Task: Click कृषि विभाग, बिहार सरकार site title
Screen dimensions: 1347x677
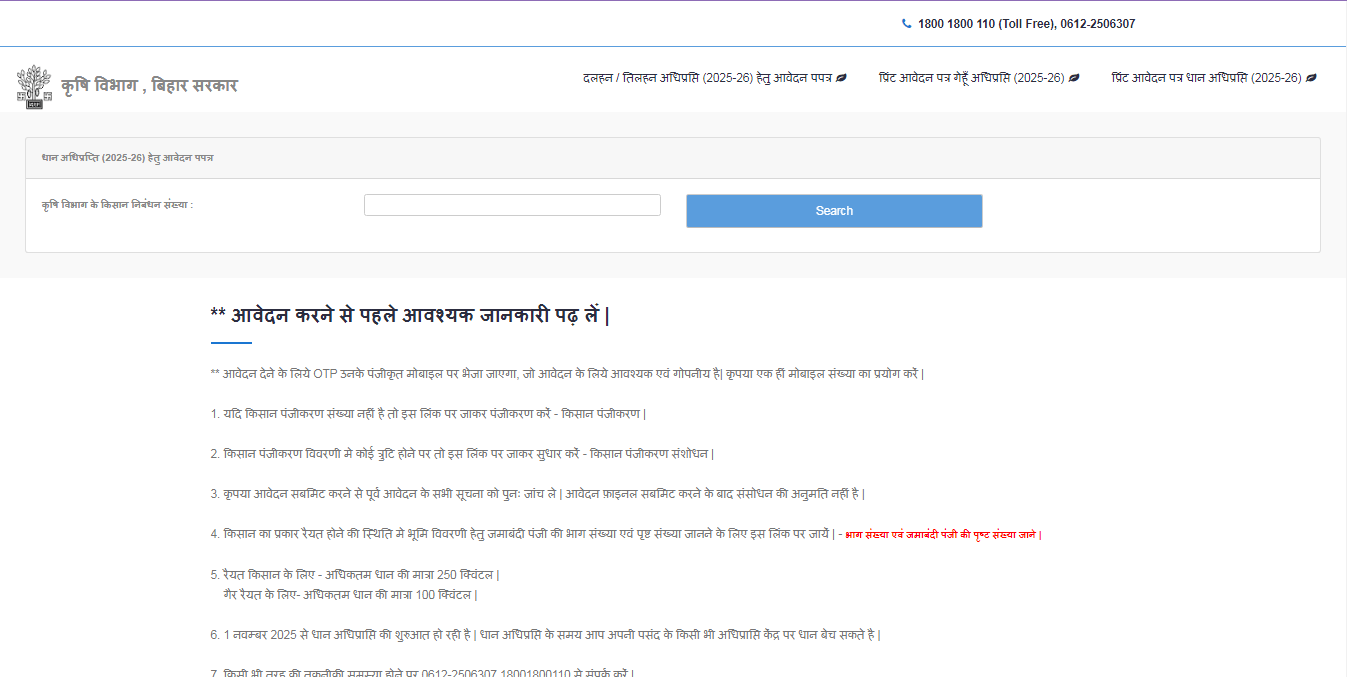Action: pos(147,85)
